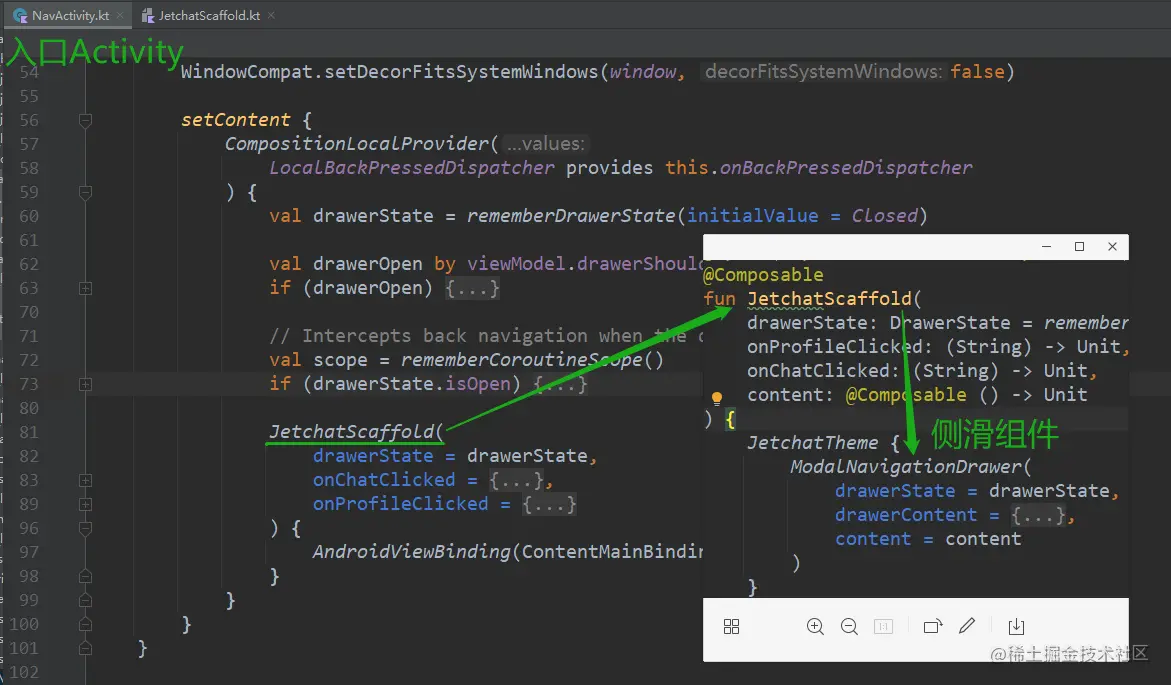This screenshot has width=1171, height=685.
Task: Click line number 81 in the gutter
Action: pyautogui.click(x=28, y=433)
